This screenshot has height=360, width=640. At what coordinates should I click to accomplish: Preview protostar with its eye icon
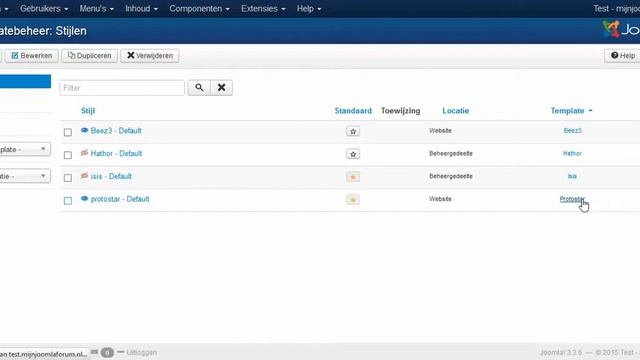[84, 199]
